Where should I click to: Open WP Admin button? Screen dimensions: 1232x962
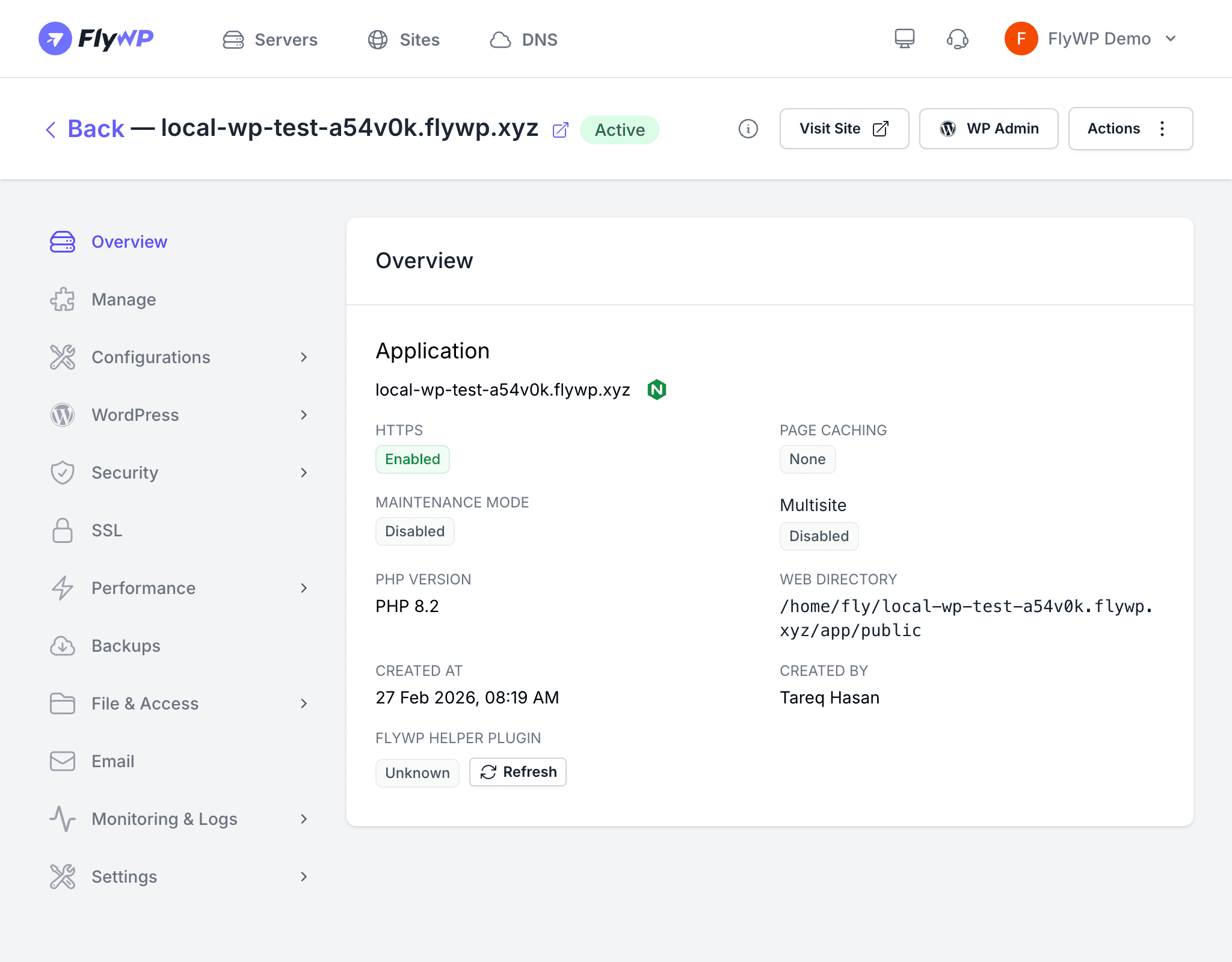(988, 129)
